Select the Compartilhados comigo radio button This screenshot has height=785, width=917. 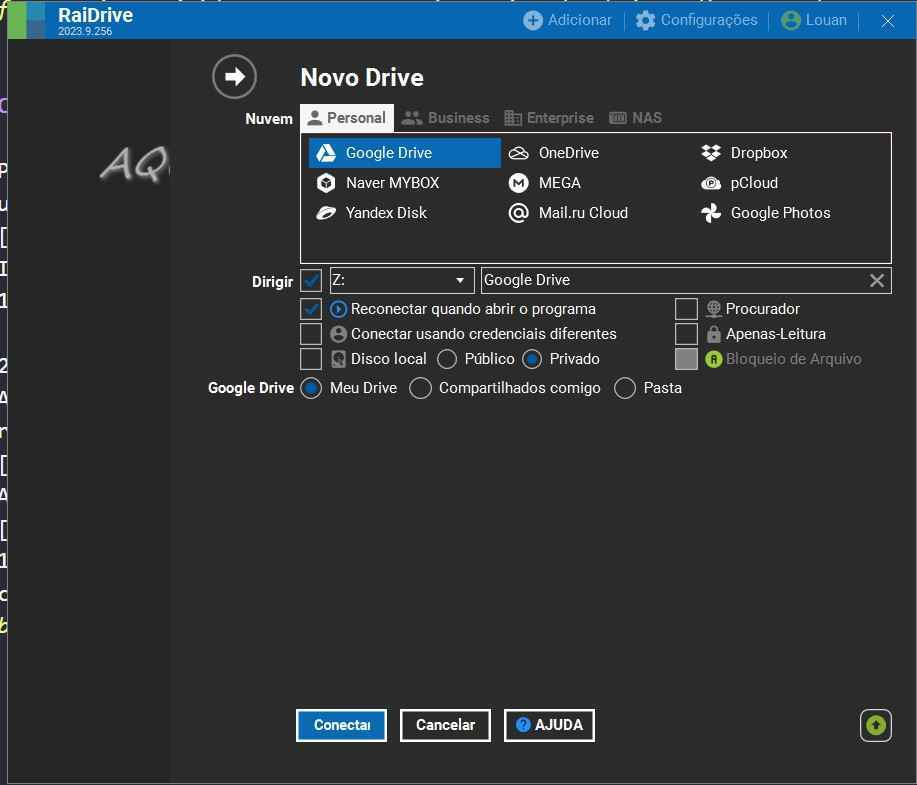point(421,388)
